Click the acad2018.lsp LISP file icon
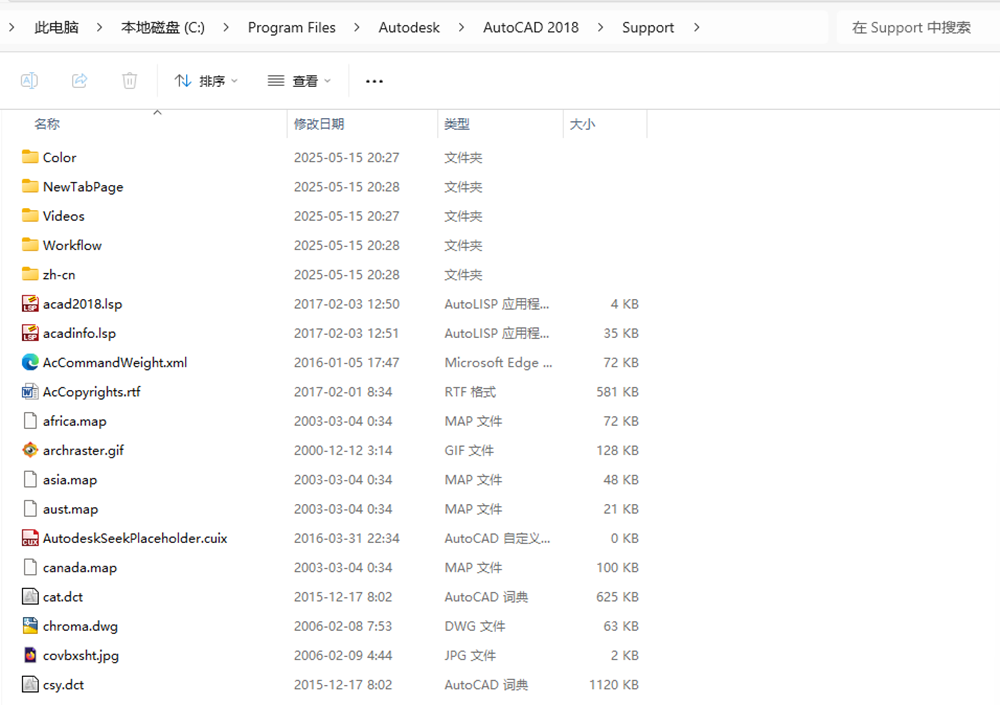1000x705 pixels. click(x=30, y=304)
